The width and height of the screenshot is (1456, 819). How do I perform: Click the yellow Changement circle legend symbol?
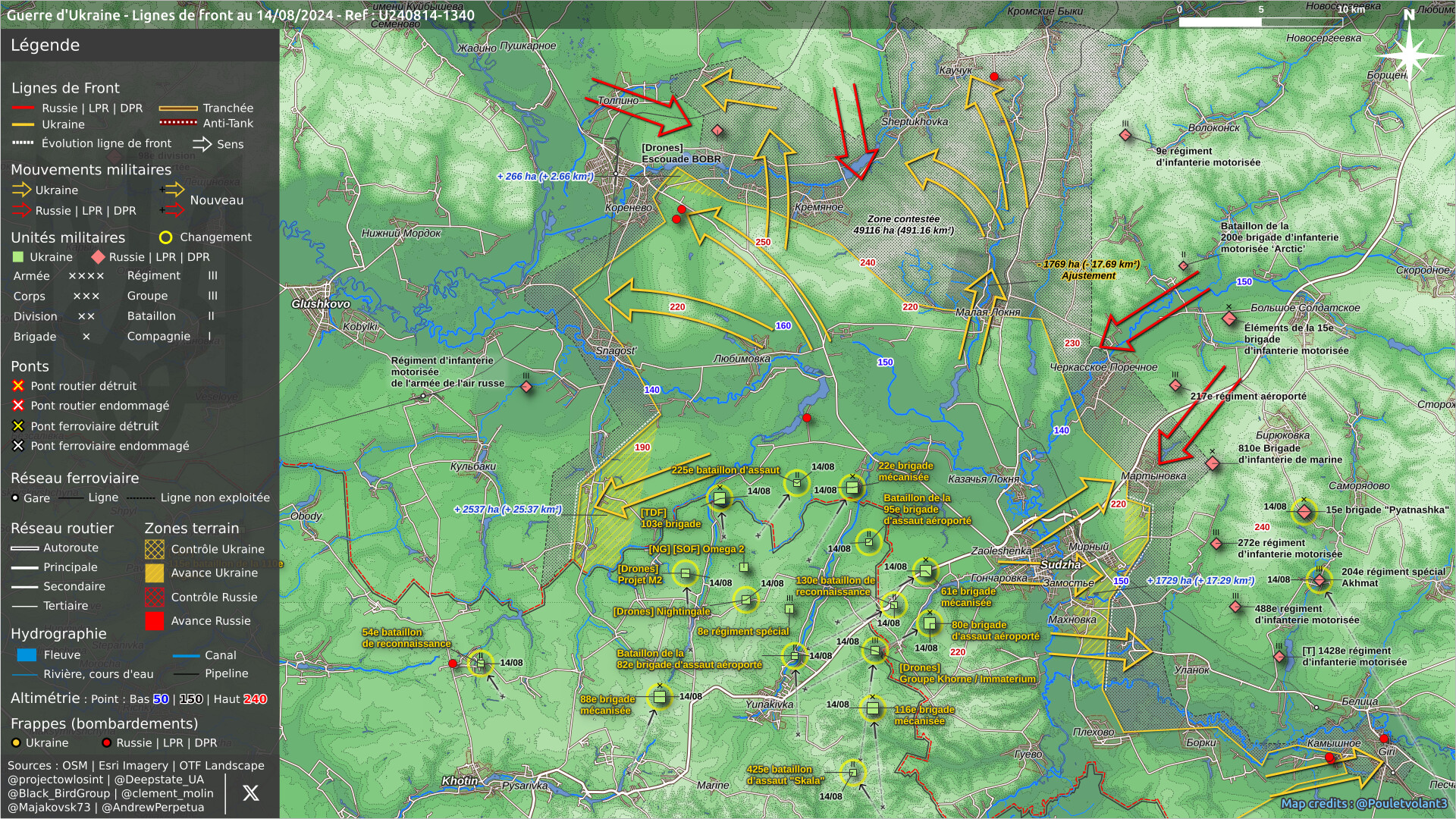tap(165, 237)
